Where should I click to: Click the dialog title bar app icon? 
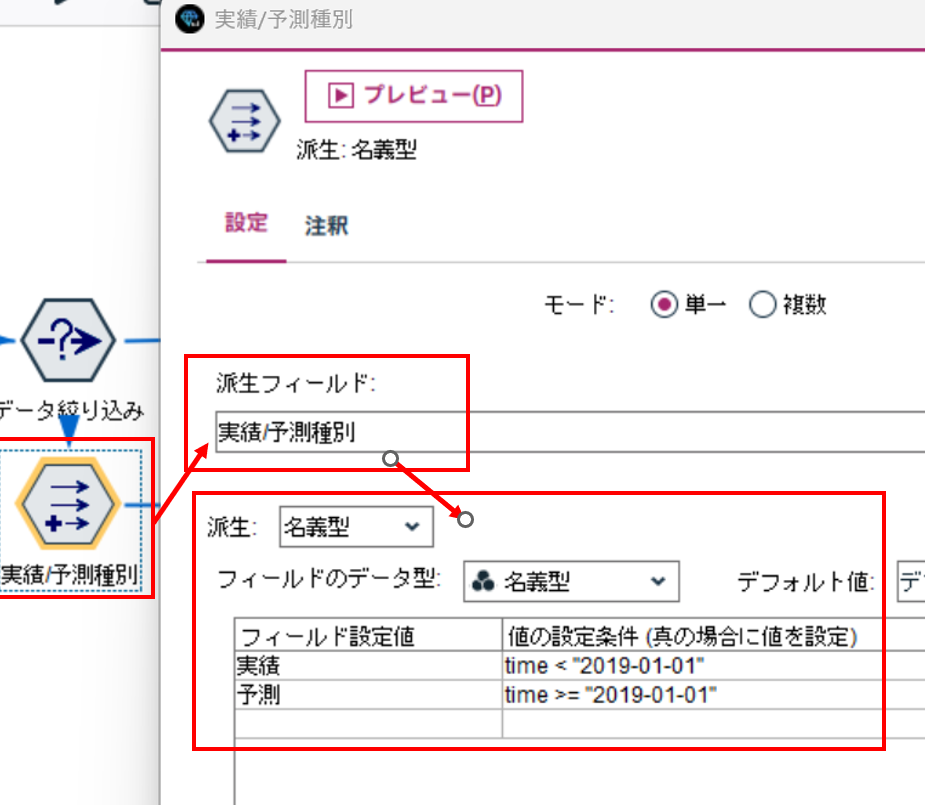189,19
